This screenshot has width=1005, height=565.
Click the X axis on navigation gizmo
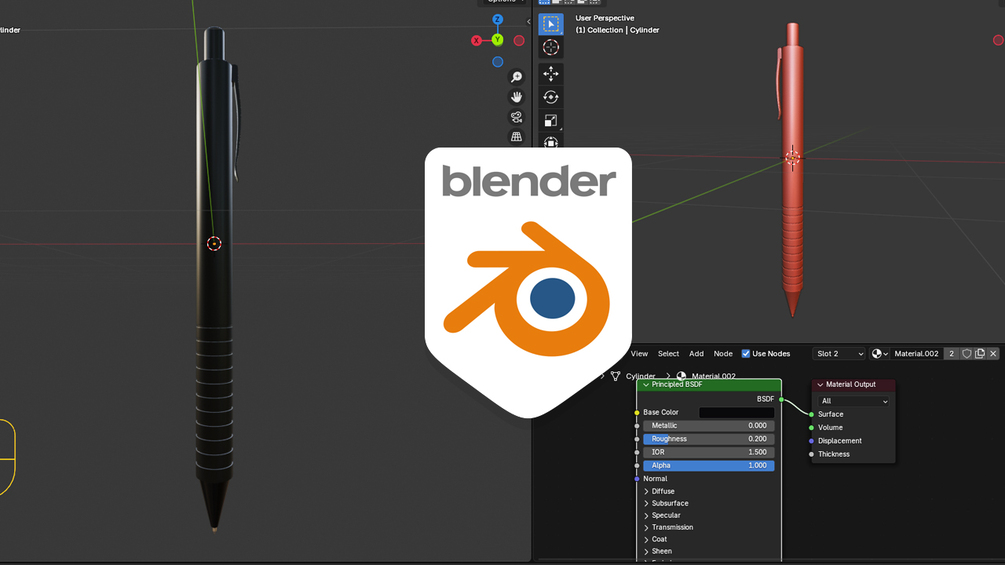pyautogui.click(x=476, y=40)
